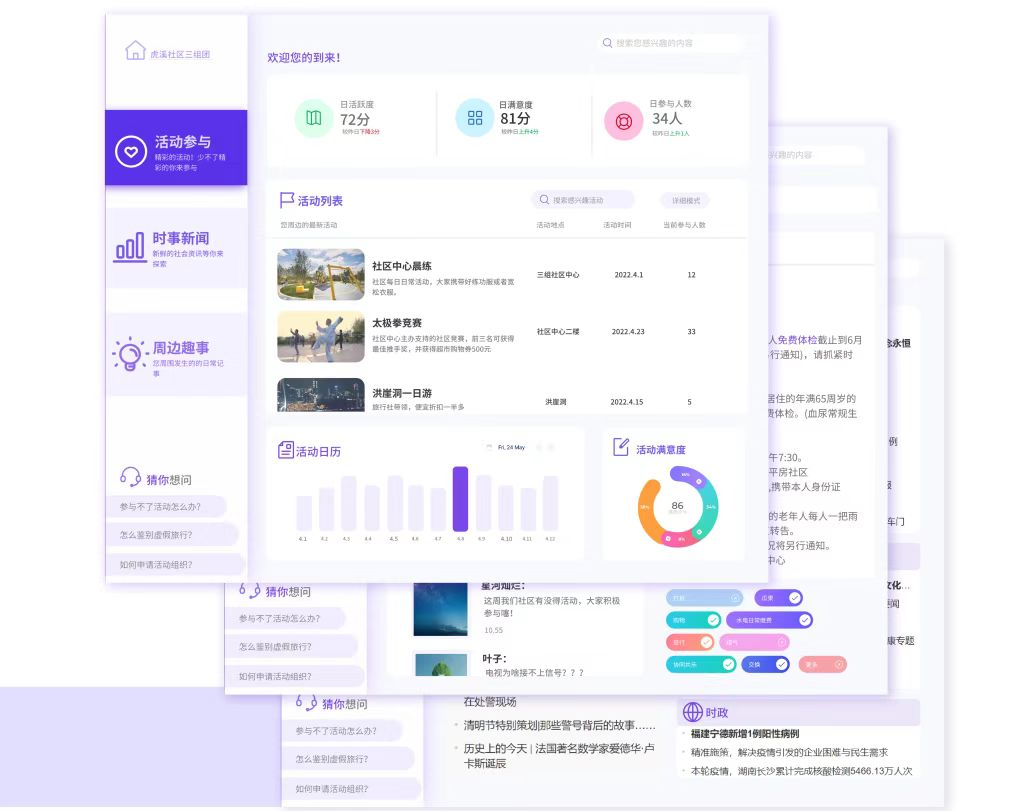This screenshot has width=1031, height=811.
Task: Click the magnifier icon in 搜索感兴趣活动 field
Action: coord(544,199)
